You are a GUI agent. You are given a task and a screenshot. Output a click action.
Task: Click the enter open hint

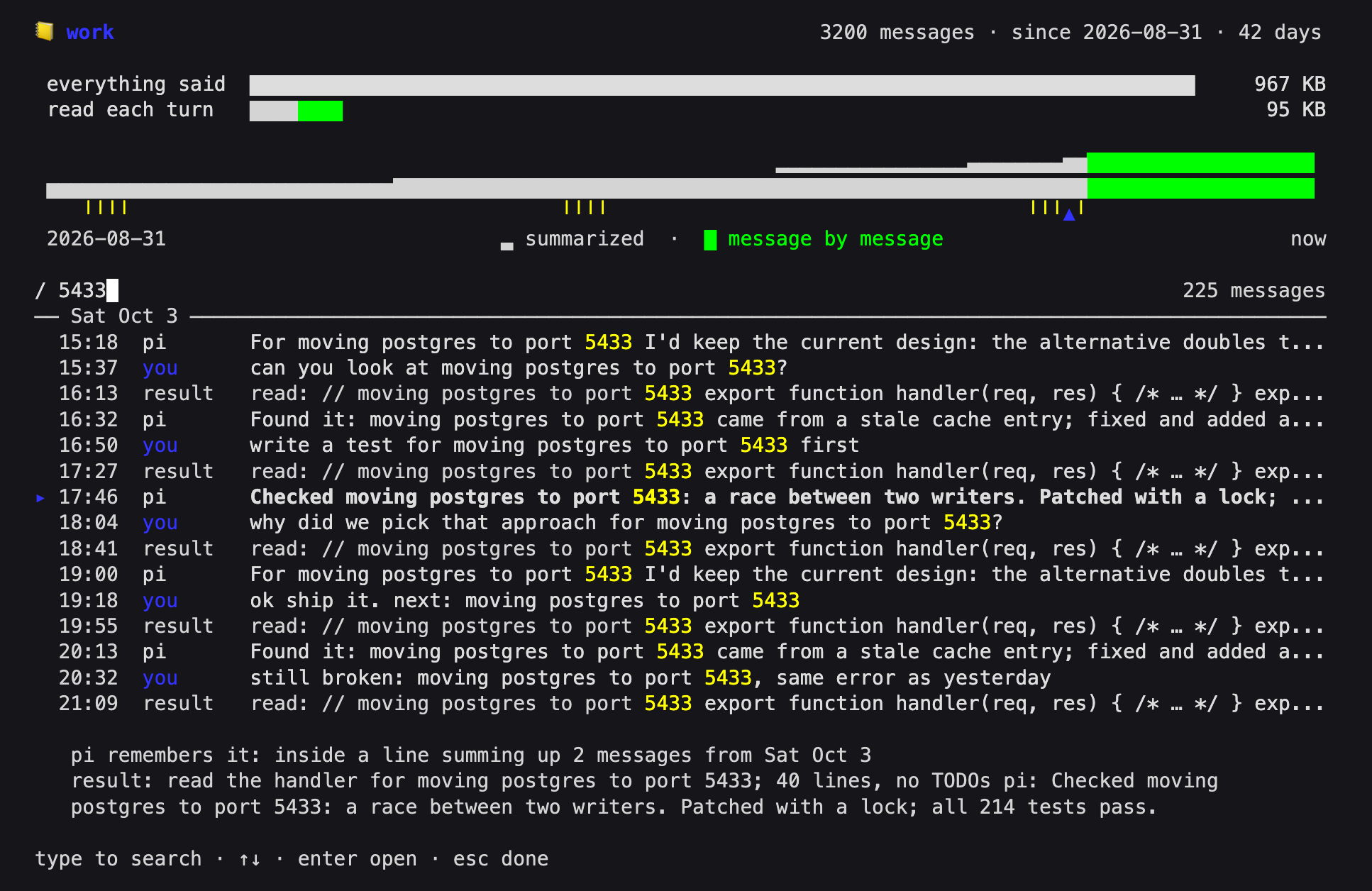click(357, 859)
